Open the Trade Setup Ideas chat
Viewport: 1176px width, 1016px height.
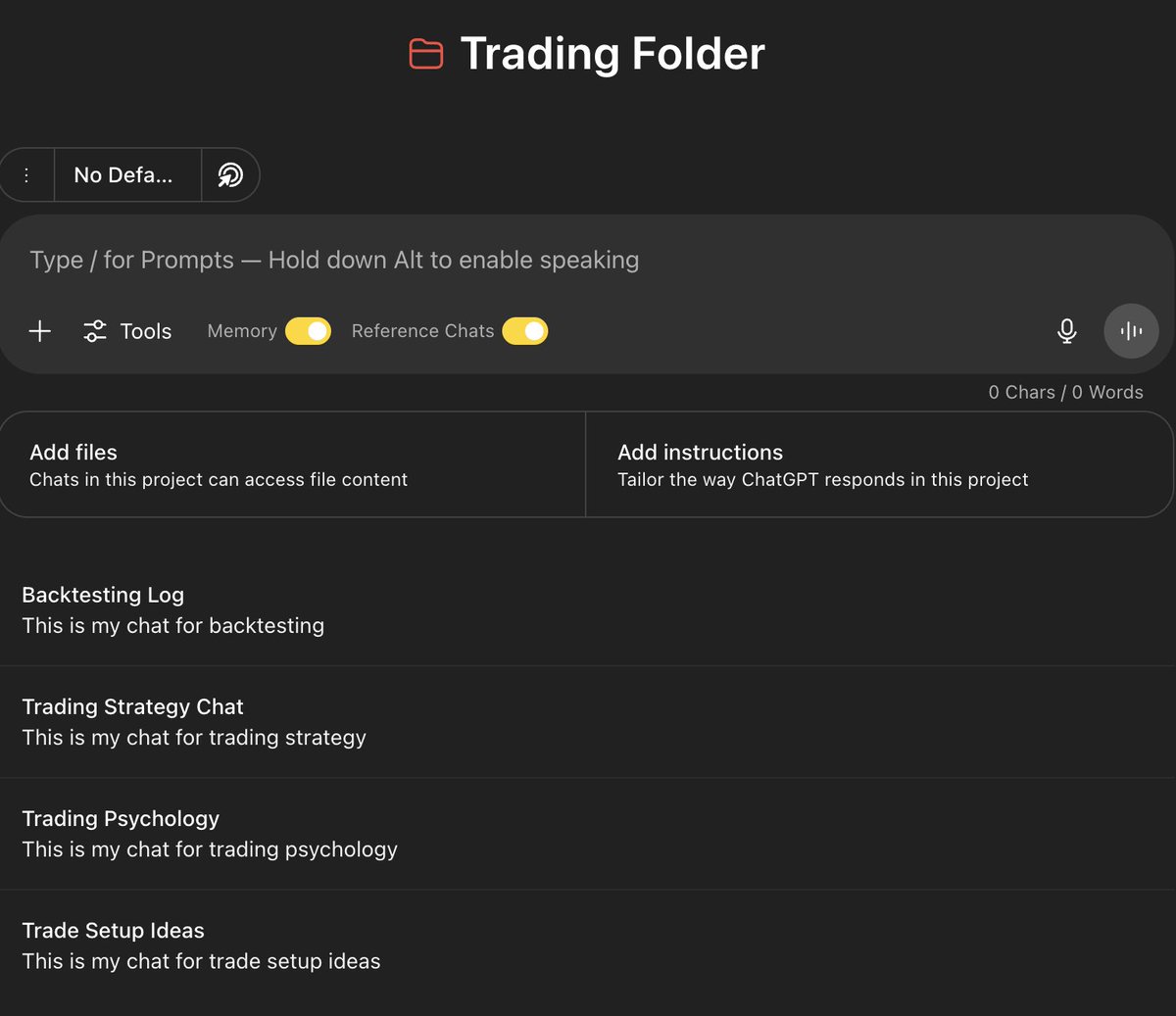(588, 945)
